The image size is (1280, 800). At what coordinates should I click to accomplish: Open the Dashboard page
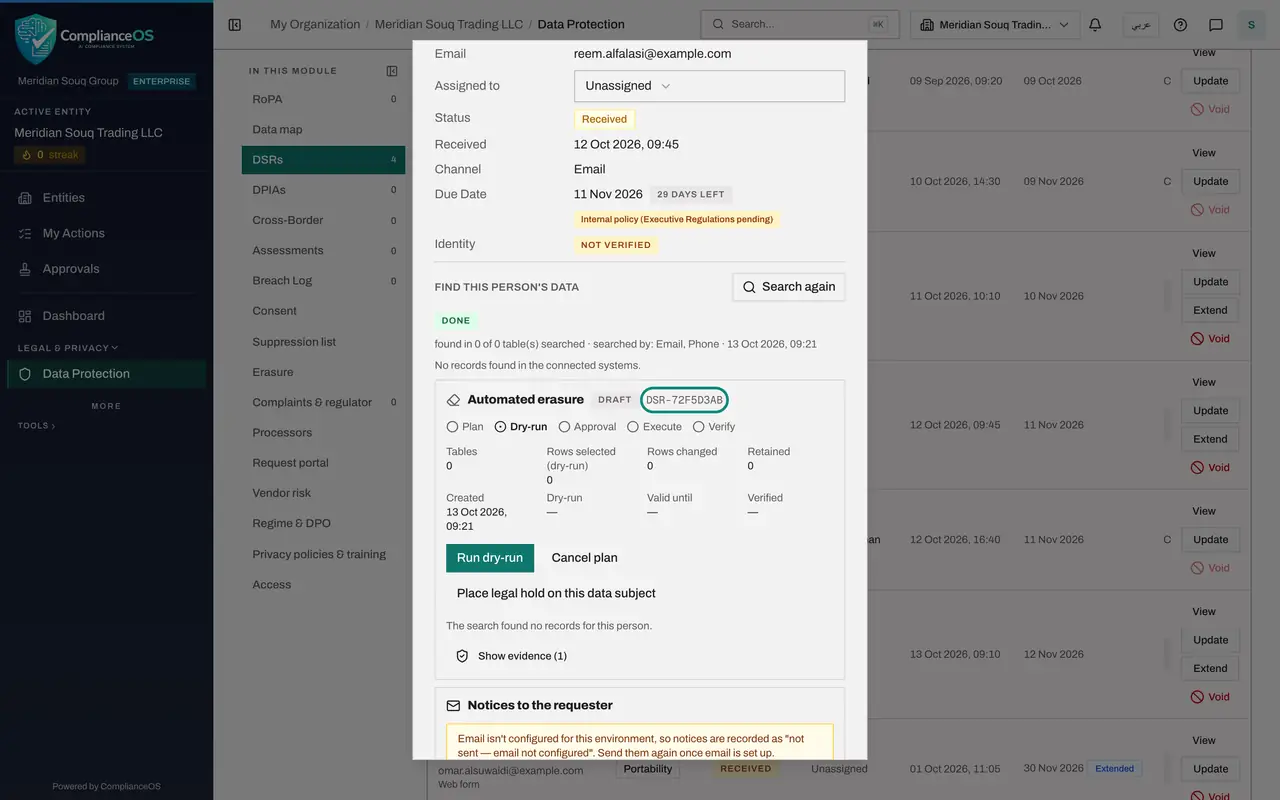coord(106,316)
